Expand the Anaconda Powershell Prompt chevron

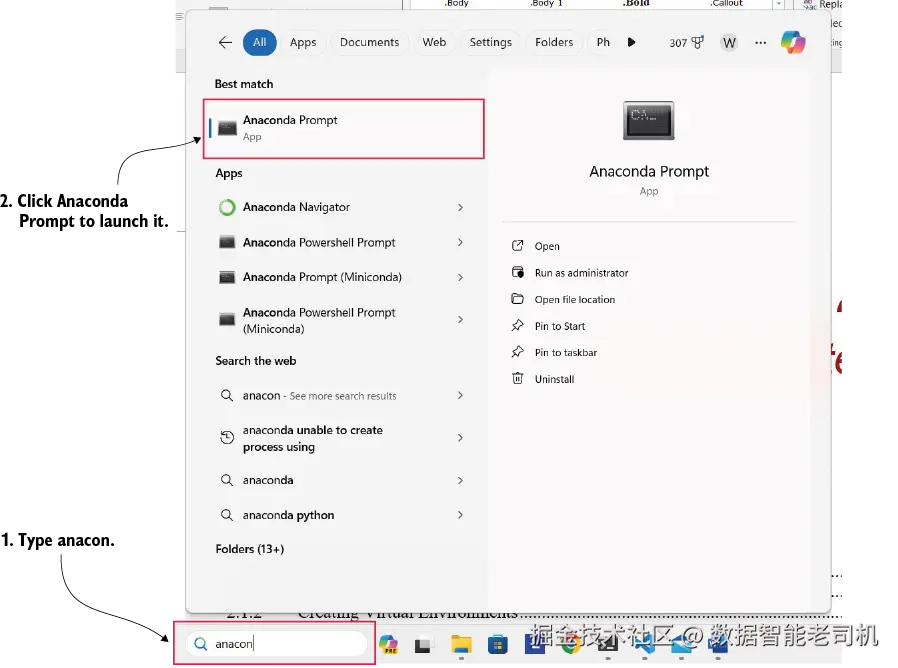coord(460,242)
